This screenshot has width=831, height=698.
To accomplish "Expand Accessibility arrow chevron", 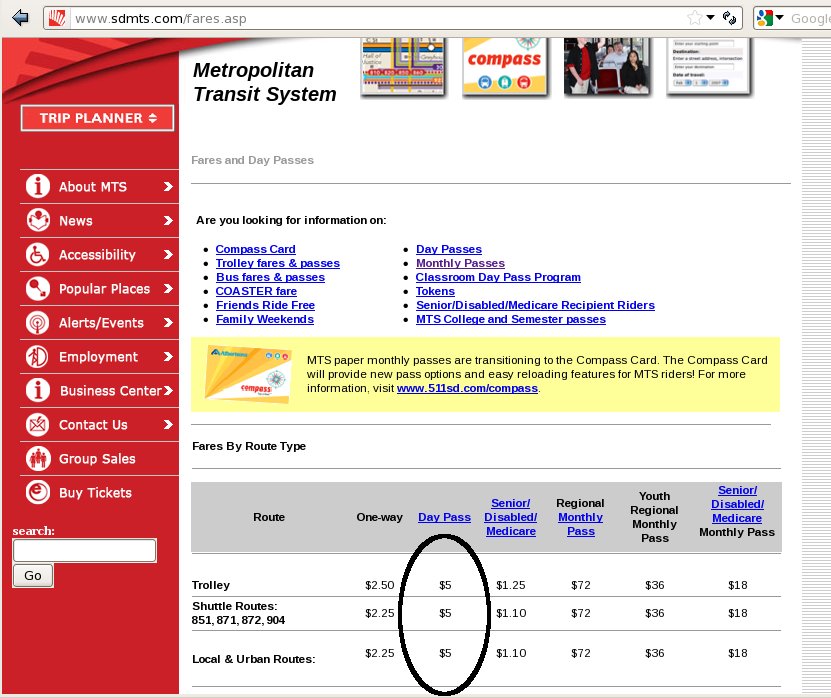I will [x=169, y=254].
